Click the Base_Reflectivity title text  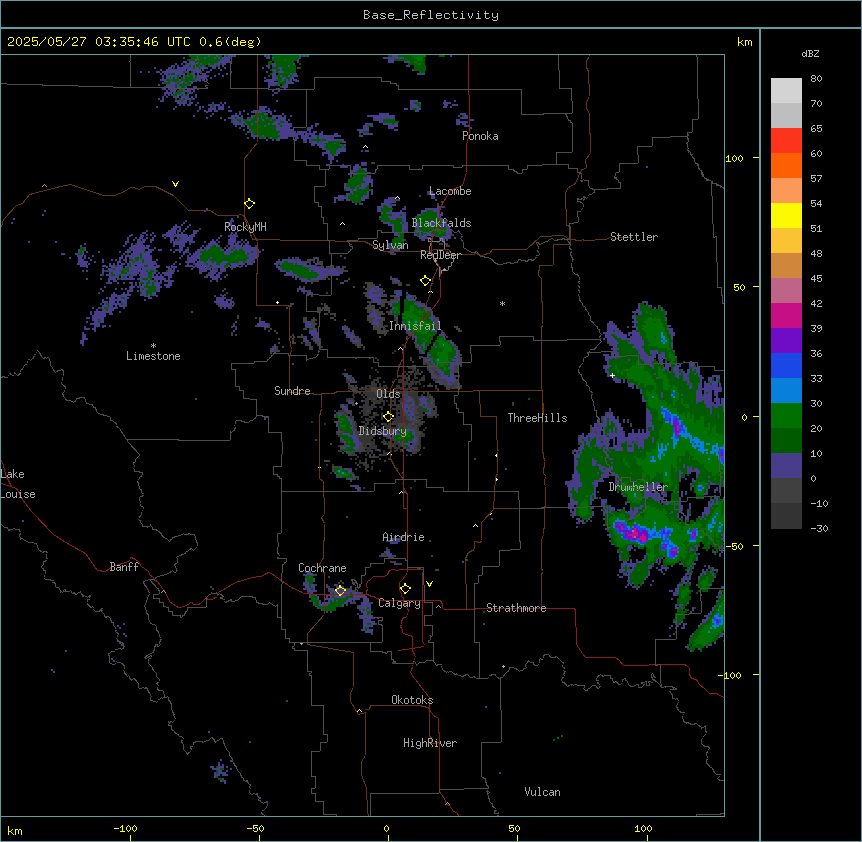tap(431, 15)
